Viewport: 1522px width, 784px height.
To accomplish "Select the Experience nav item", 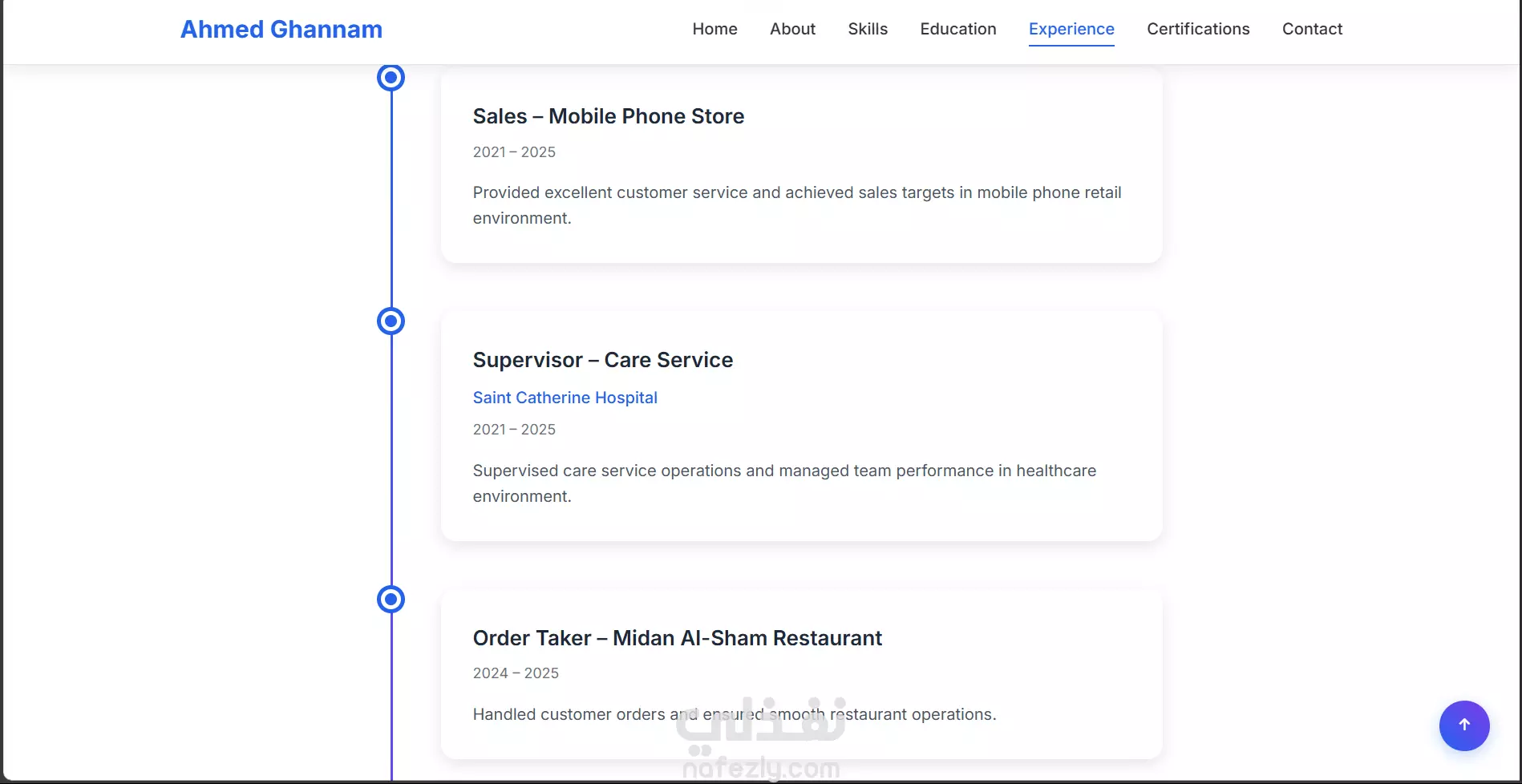I will [x=1071, y=29].
